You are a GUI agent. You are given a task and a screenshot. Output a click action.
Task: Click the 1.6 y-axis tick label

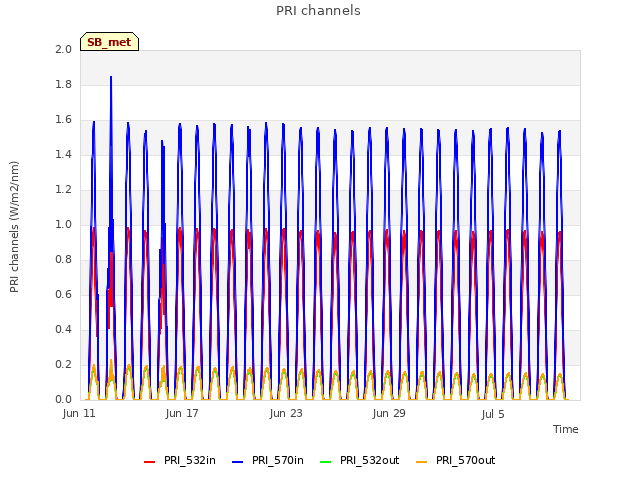point(63,120)
